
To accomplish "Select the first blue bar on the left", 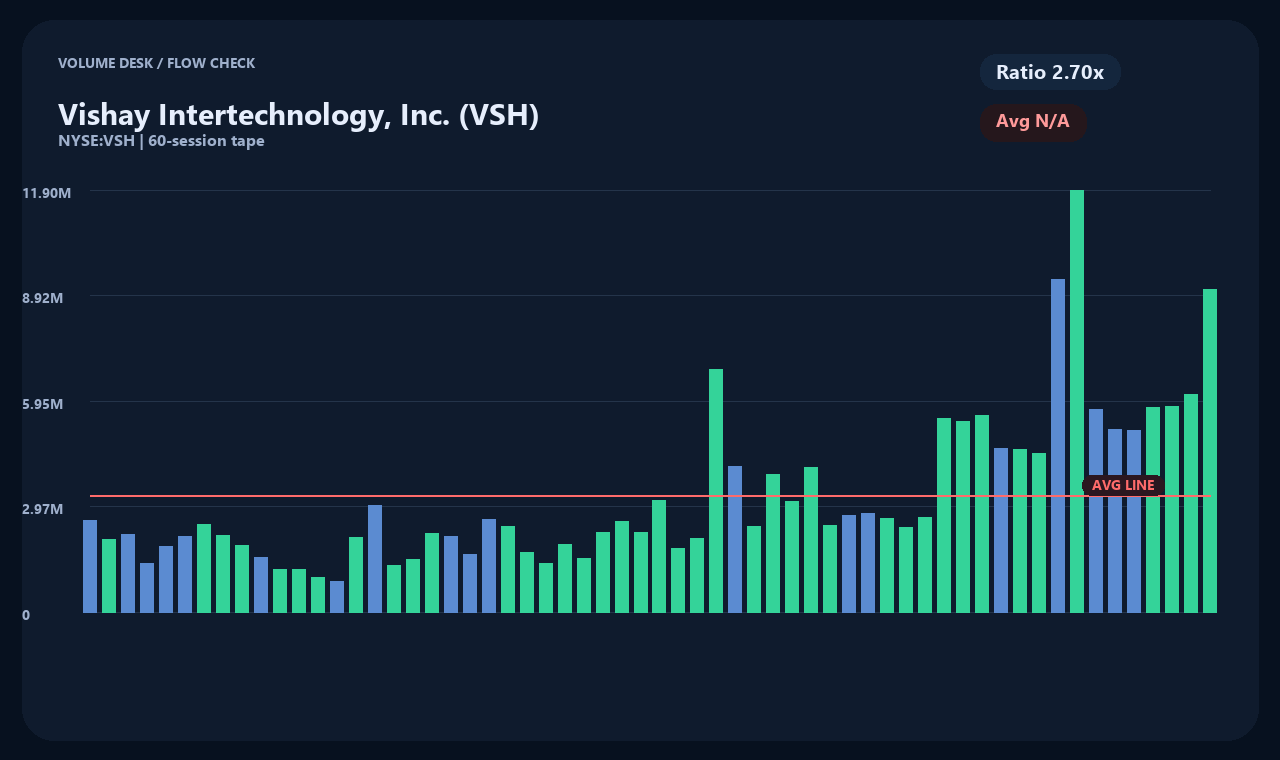I will point(90,566).
